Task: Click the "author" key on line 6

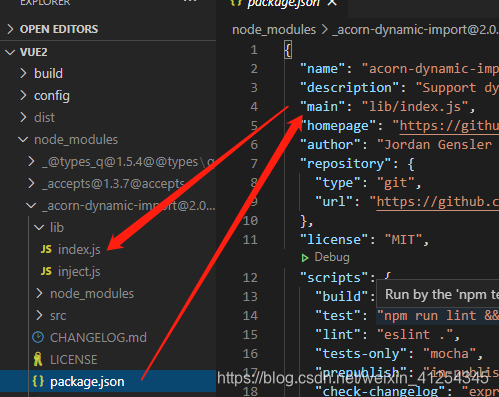Action: click(330, 145)
